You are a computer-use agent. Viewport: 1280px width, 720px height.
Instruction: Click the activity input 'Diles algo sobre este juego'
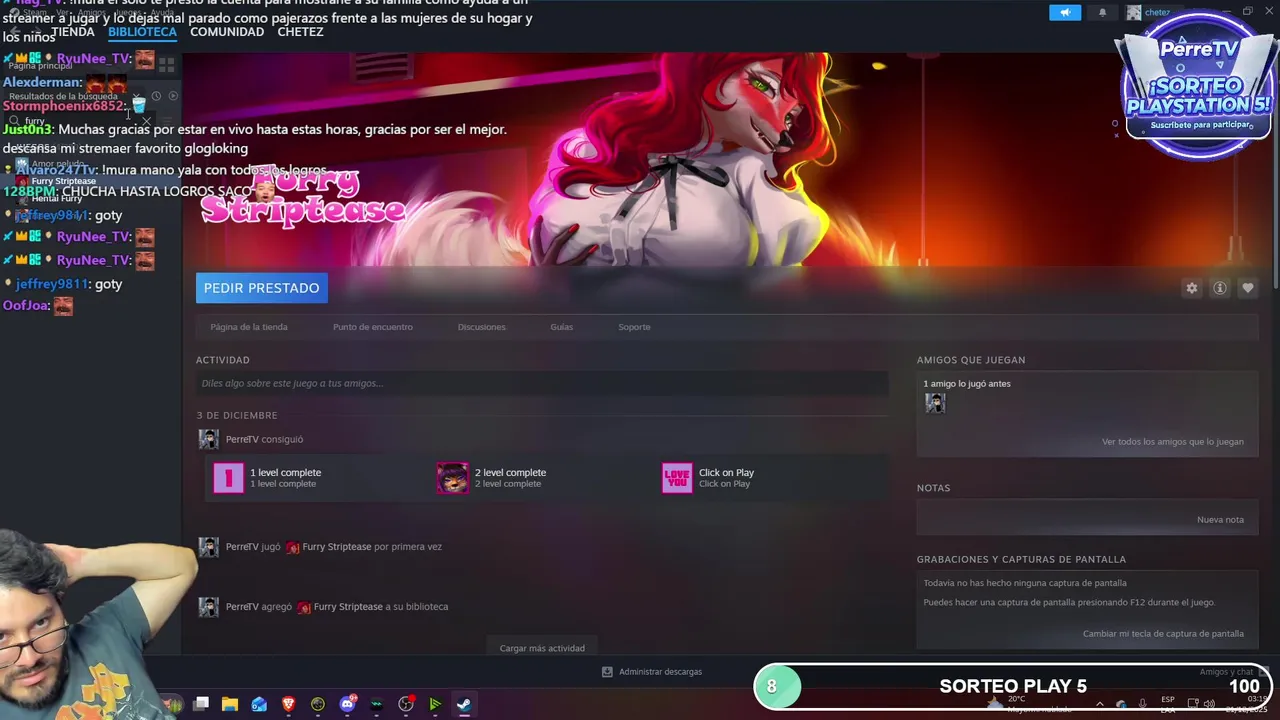(542, 383)
